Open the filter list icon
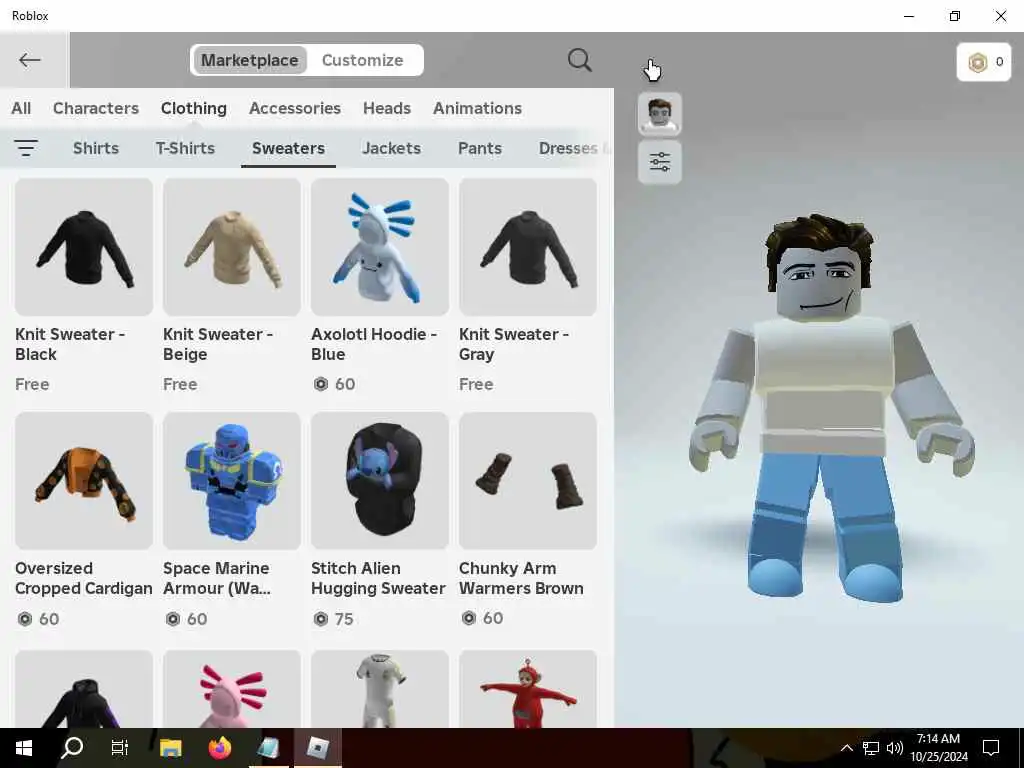Viewport: 1024px width, 768px height. point(26,148)
